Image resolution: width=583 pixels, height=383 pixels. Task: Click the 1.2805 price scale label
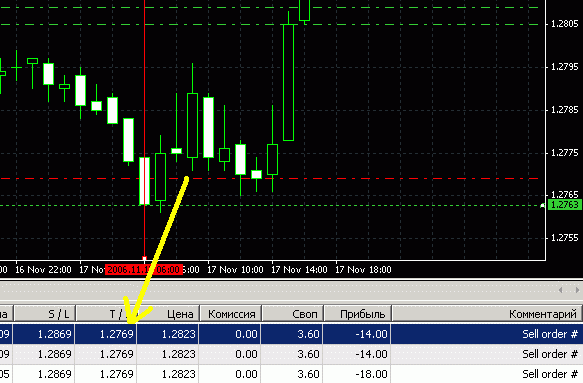564,24
